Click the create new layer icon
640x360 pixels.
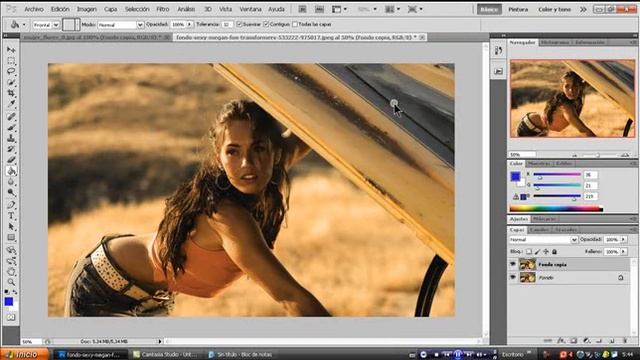click(612, 340)
